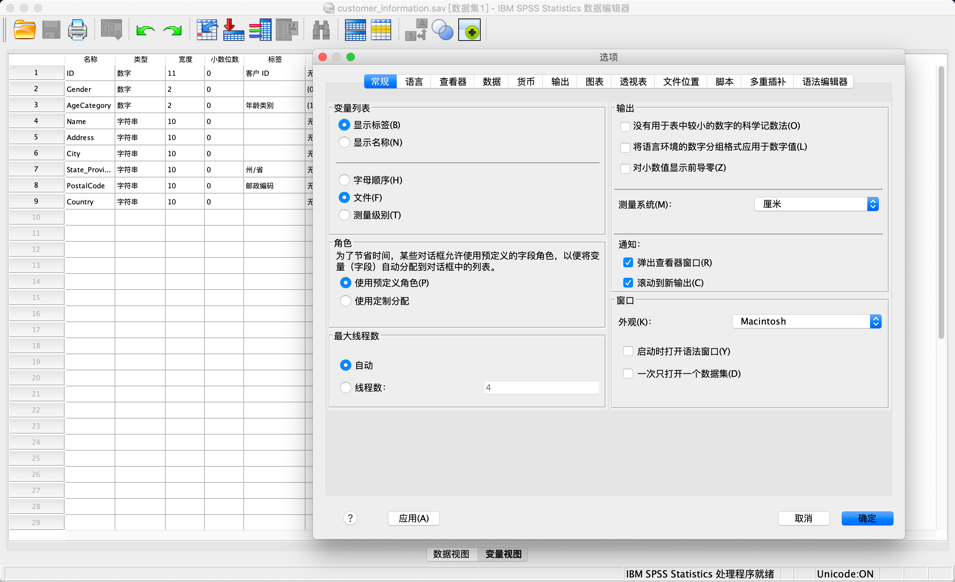Switch to 变量视图 at bottom

click(503, 554)
